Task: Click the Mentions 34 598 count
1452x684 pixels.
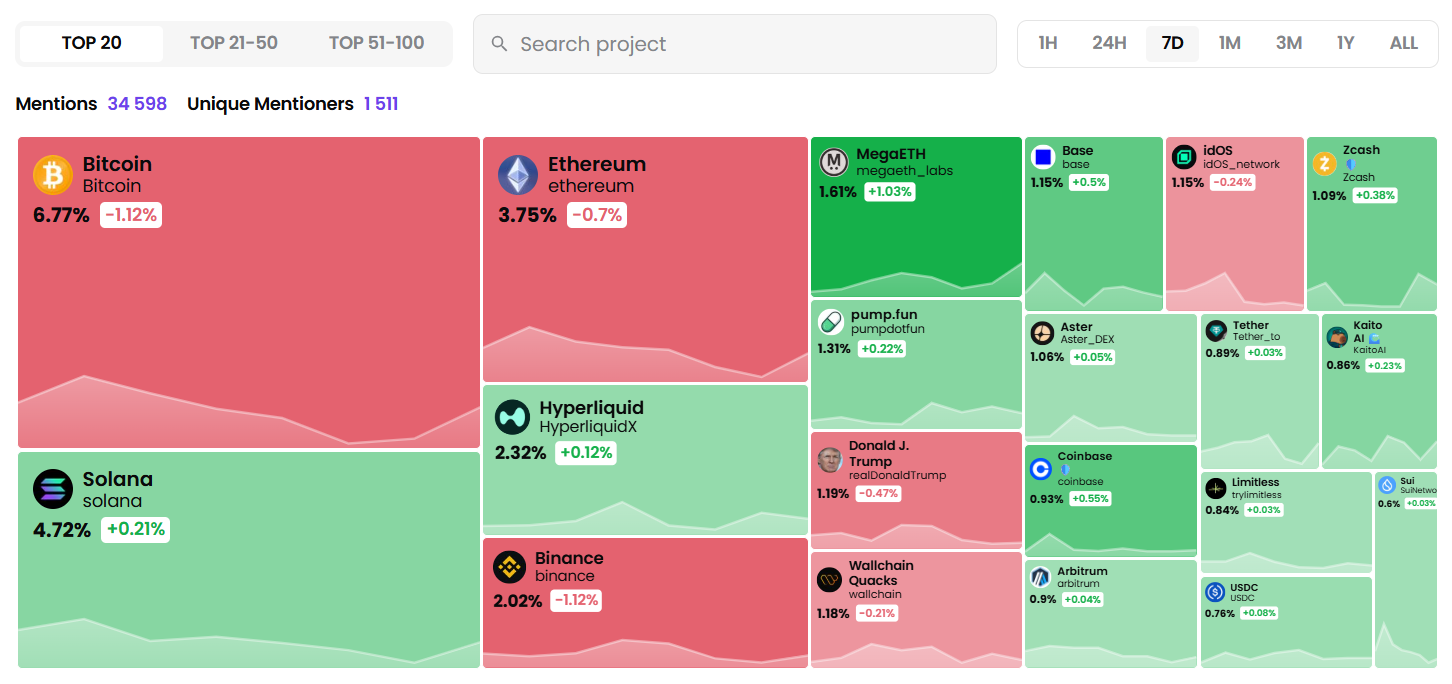Action: tap(138, 104)
